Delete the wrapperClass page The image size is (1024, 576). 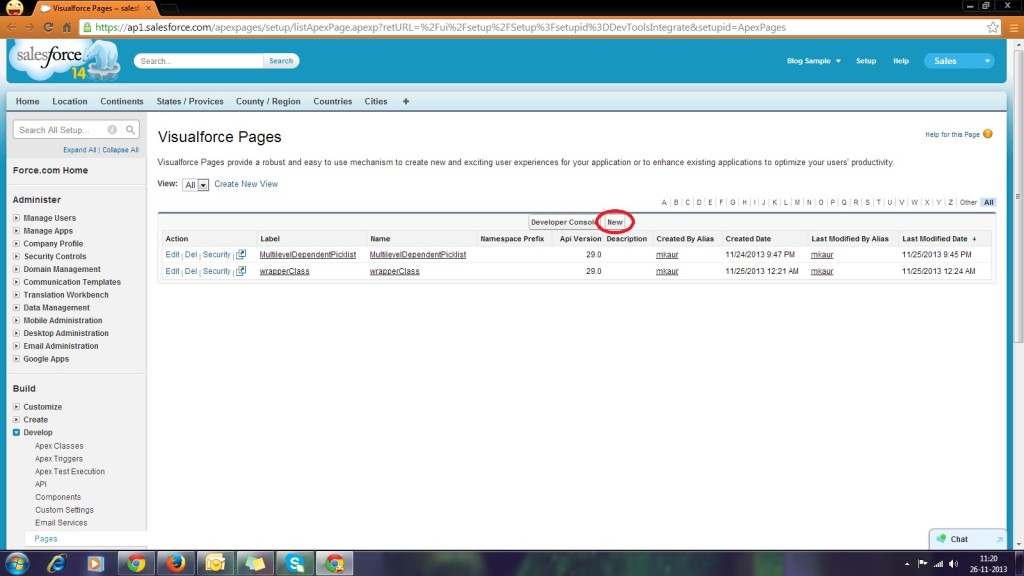click(191, 271)
